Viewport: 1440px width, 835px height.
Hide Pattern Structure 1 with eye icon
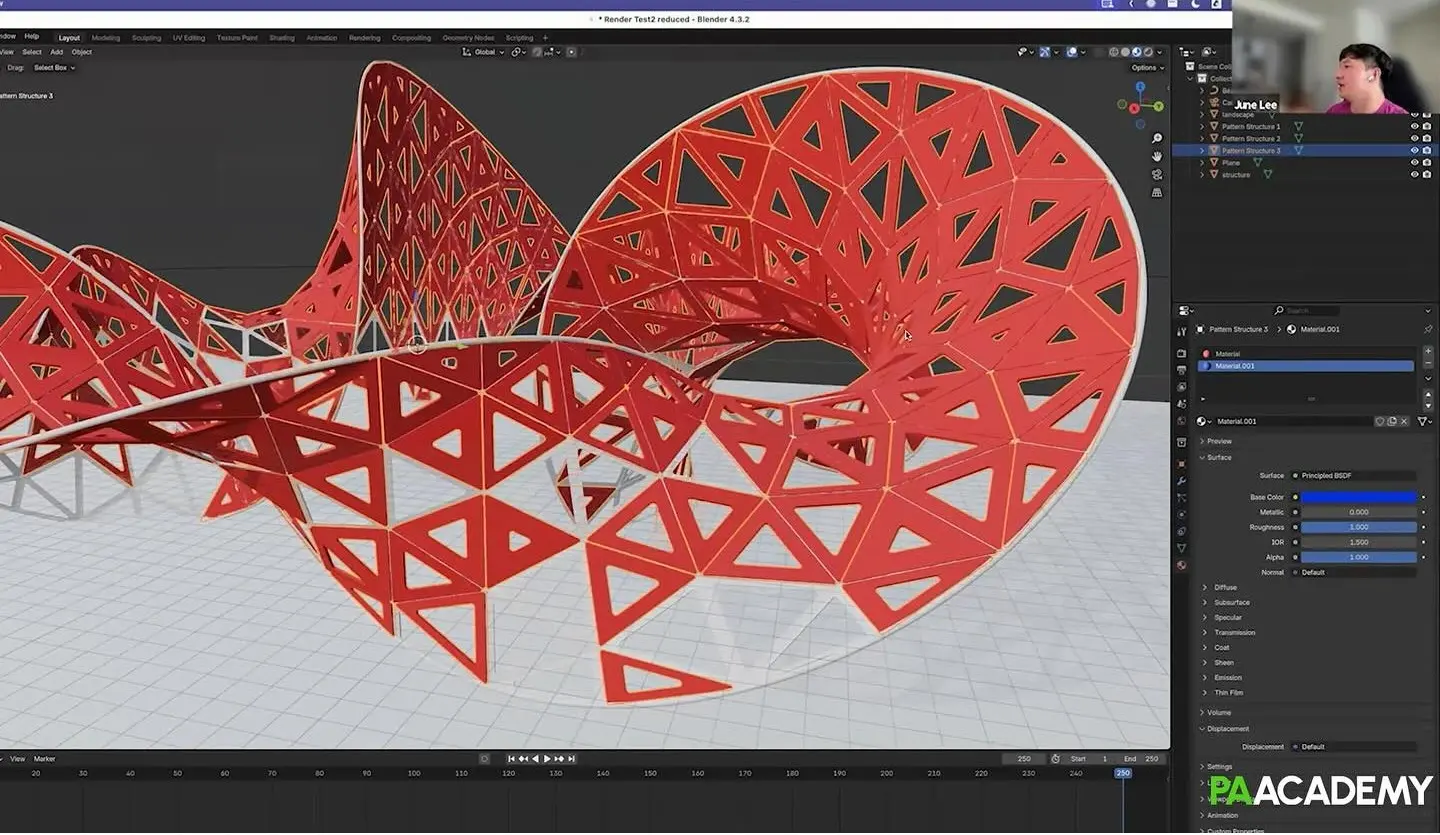[1414, 127]
